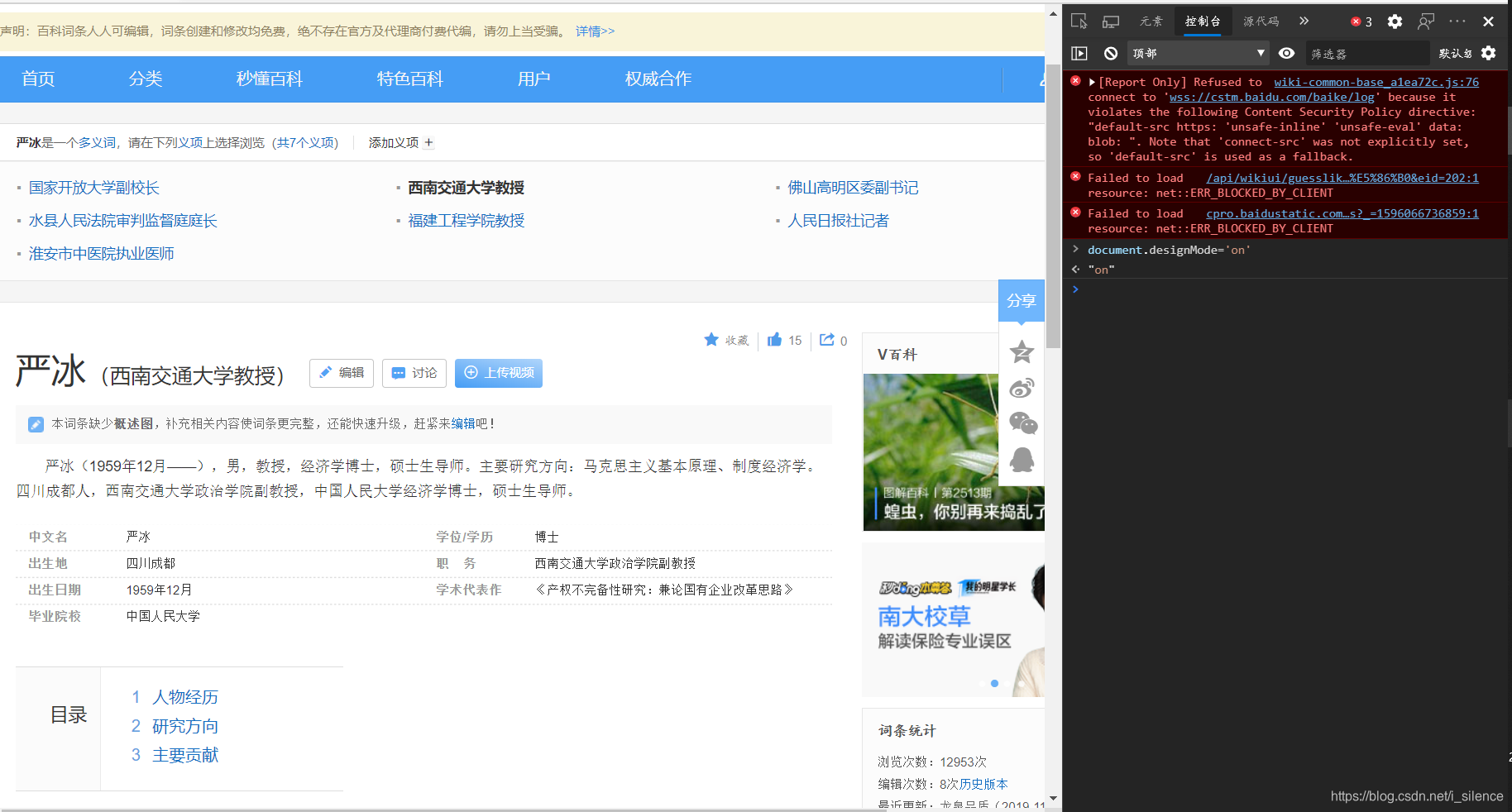The height and width of the screenshot is (812, 1512).
Task: Jump to 研究方向 in the table of contents
Action: pos(185,726)
